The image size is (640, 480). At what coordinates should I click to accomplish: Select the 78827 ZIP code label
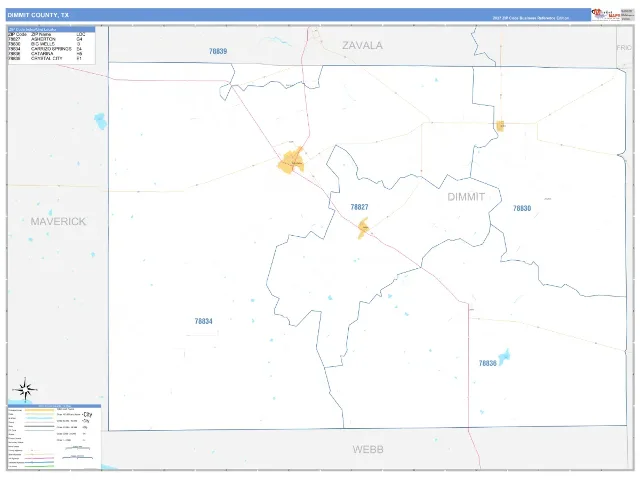359,207
